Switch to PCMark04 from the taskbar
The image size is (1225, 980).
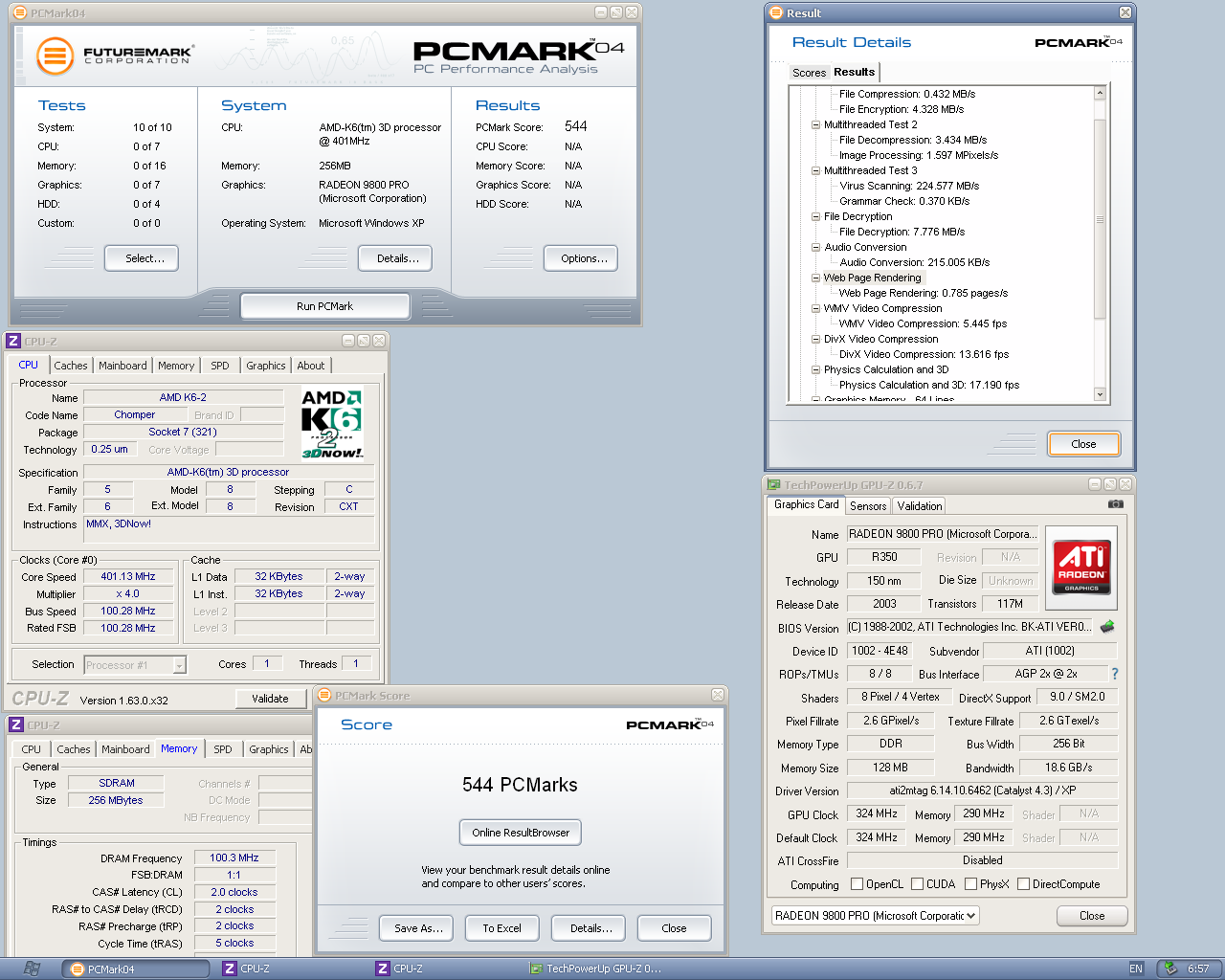point(137,969)
